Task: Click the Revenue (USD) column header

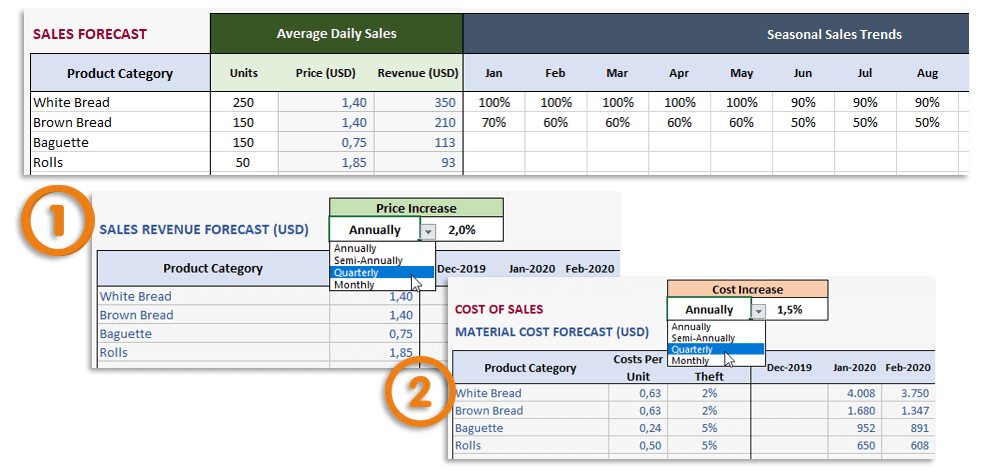Action: (x=418, y=73)
